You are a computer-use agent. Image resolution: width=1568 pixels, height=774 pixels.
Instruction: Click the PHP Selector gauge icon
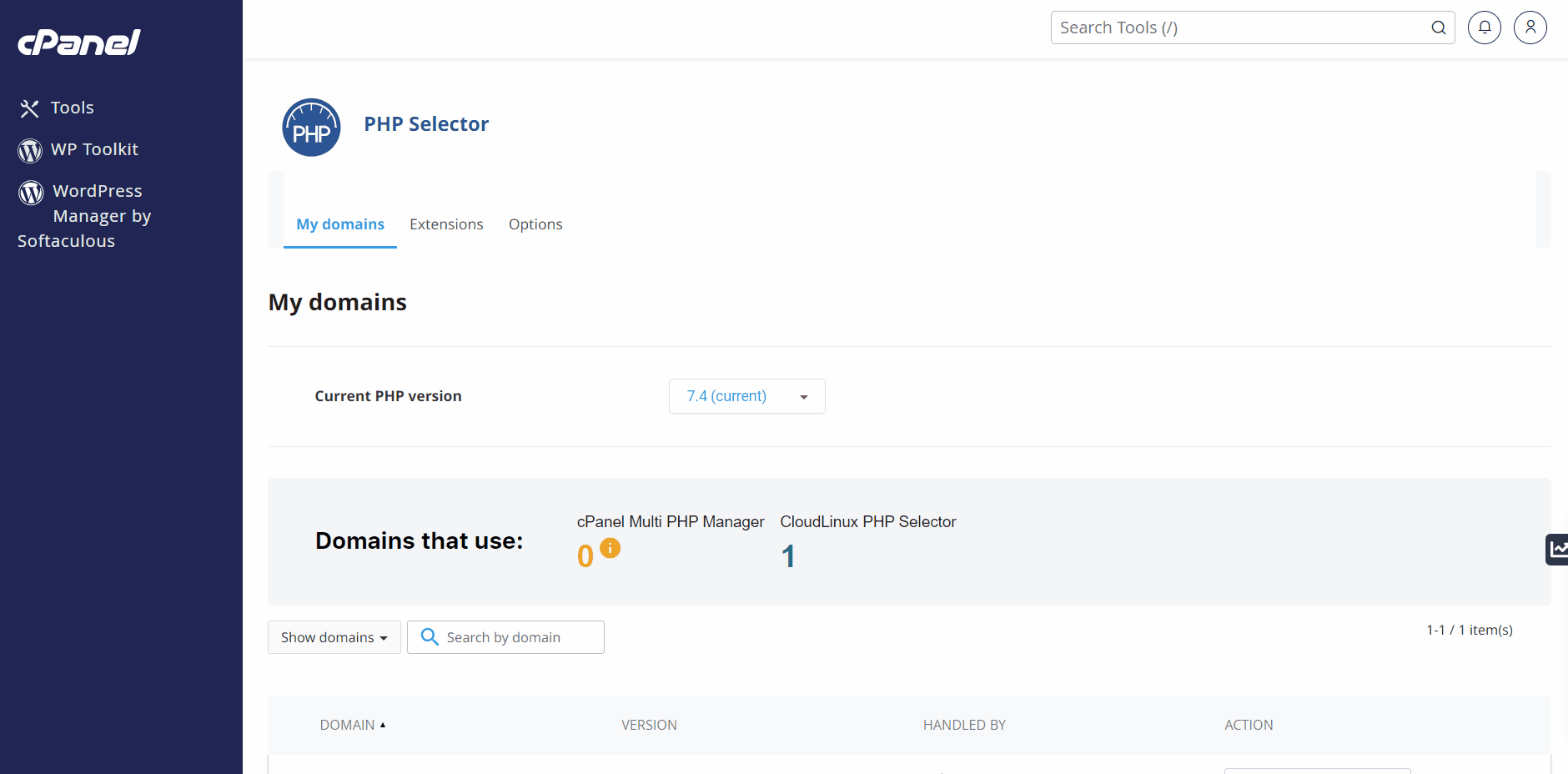(311, 128)
